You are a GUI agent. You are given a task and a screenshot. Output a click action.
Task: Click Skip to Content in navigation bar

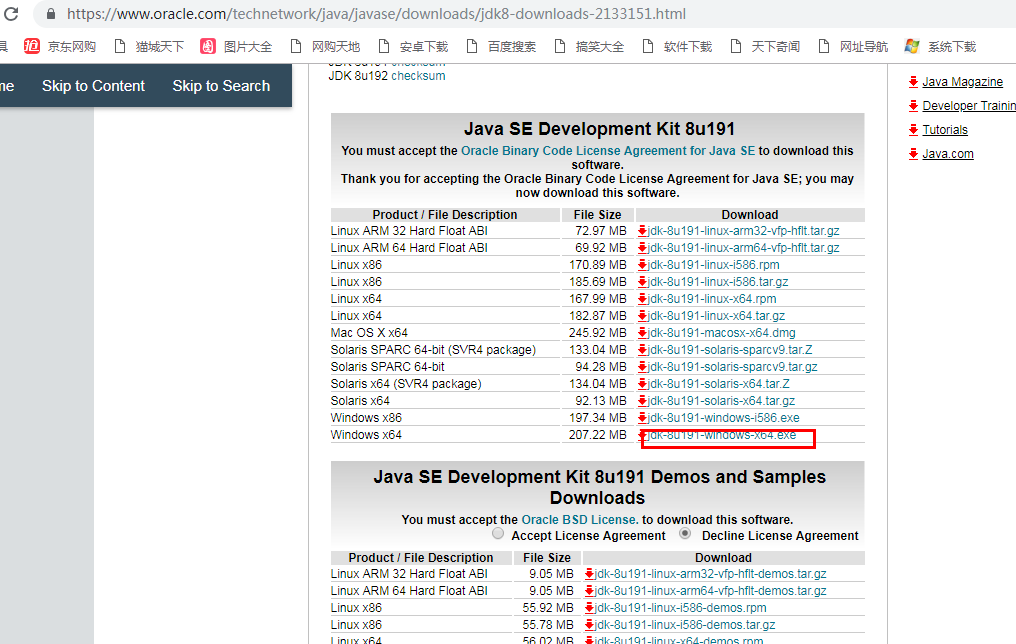[93, 86]
